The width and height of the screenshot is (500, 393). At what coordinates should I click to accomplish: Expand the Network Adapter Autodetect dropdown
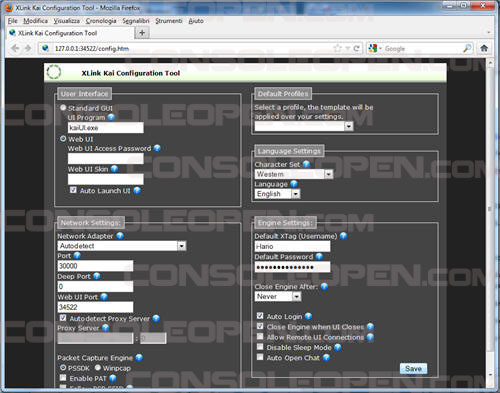point(122,246)
